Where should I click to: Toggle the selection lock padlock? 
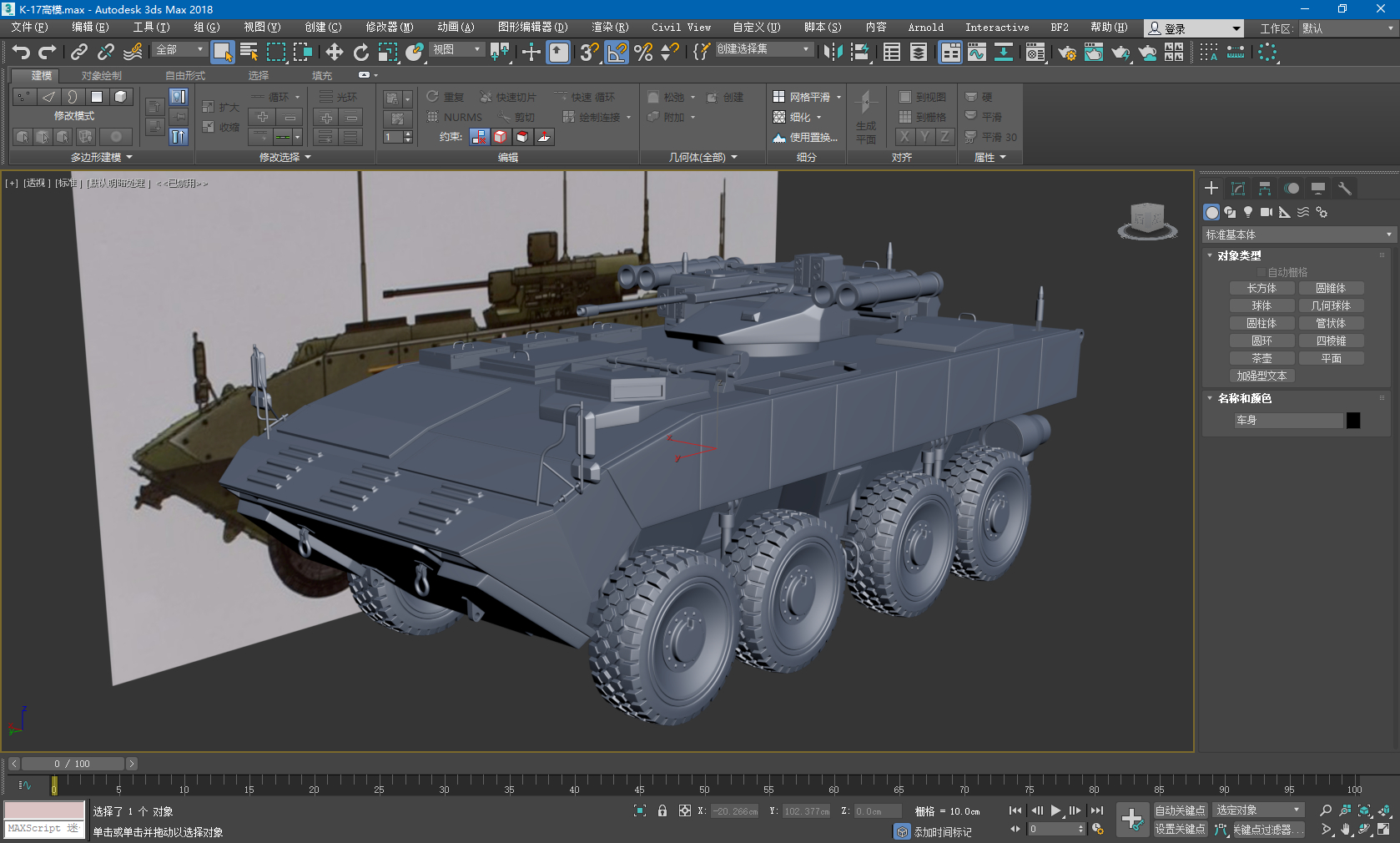point(662,810)
